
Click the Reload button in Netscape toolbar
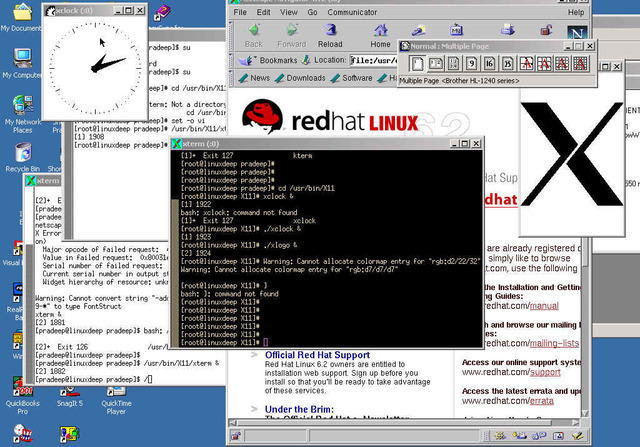(x=330, y=36)
